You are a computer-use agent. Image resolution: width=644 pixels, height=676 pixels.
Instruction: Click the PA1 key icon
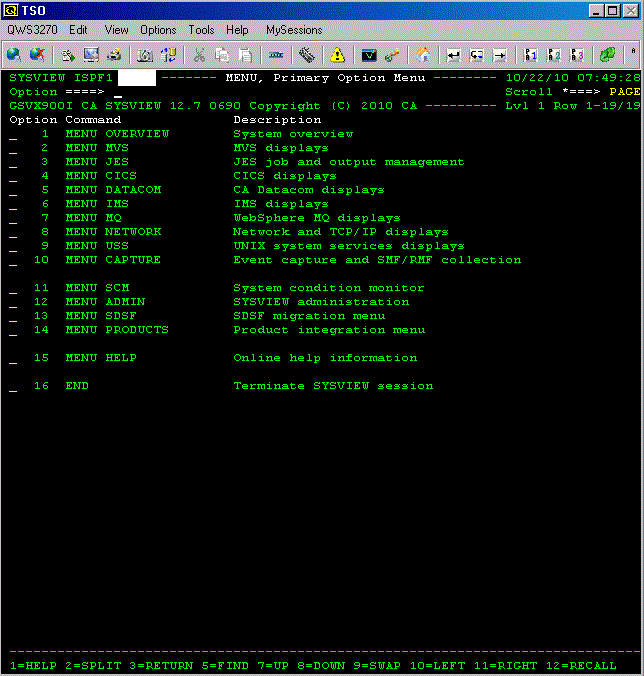[531, 55]
